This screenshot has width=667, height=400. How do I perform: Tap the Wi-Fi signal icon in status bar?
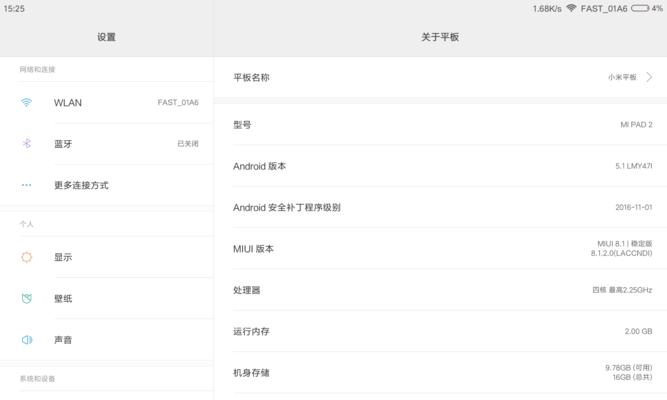571,8
